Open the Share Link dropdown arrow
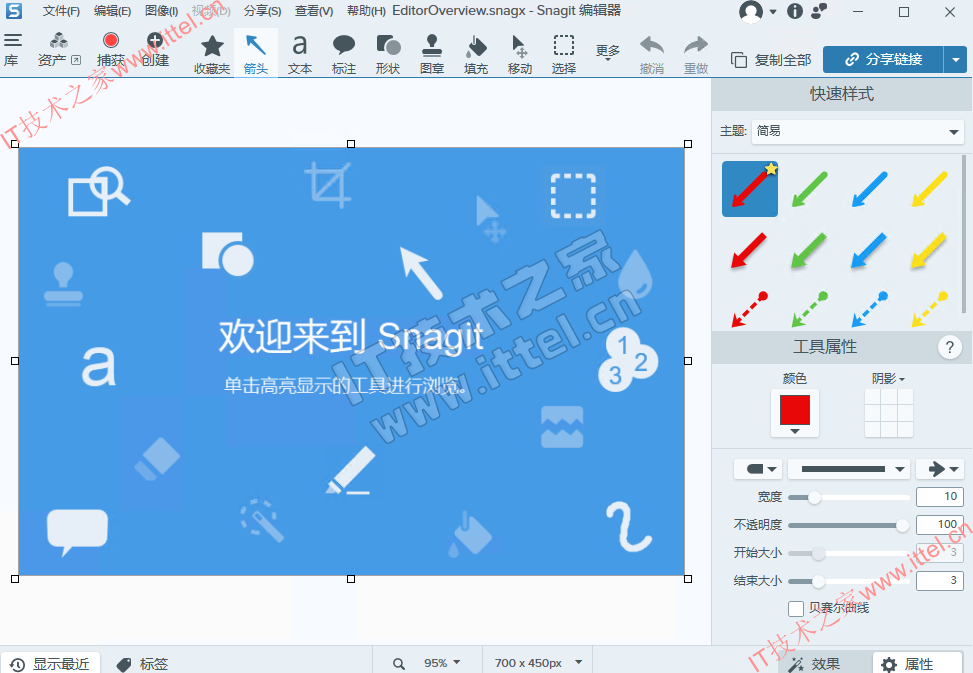 956,60
